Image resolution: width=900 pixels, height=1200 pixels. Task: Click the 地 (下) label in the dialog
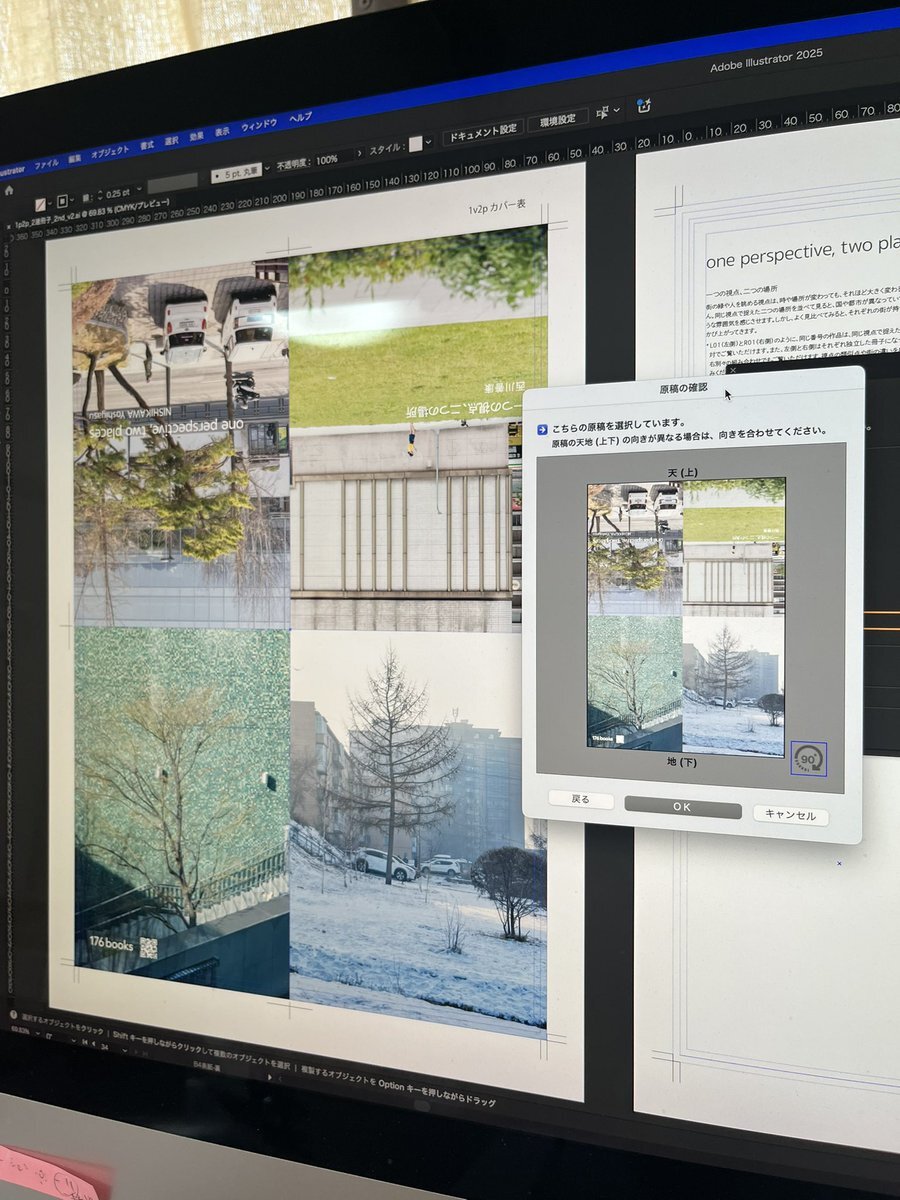click(x=684, y=763)
